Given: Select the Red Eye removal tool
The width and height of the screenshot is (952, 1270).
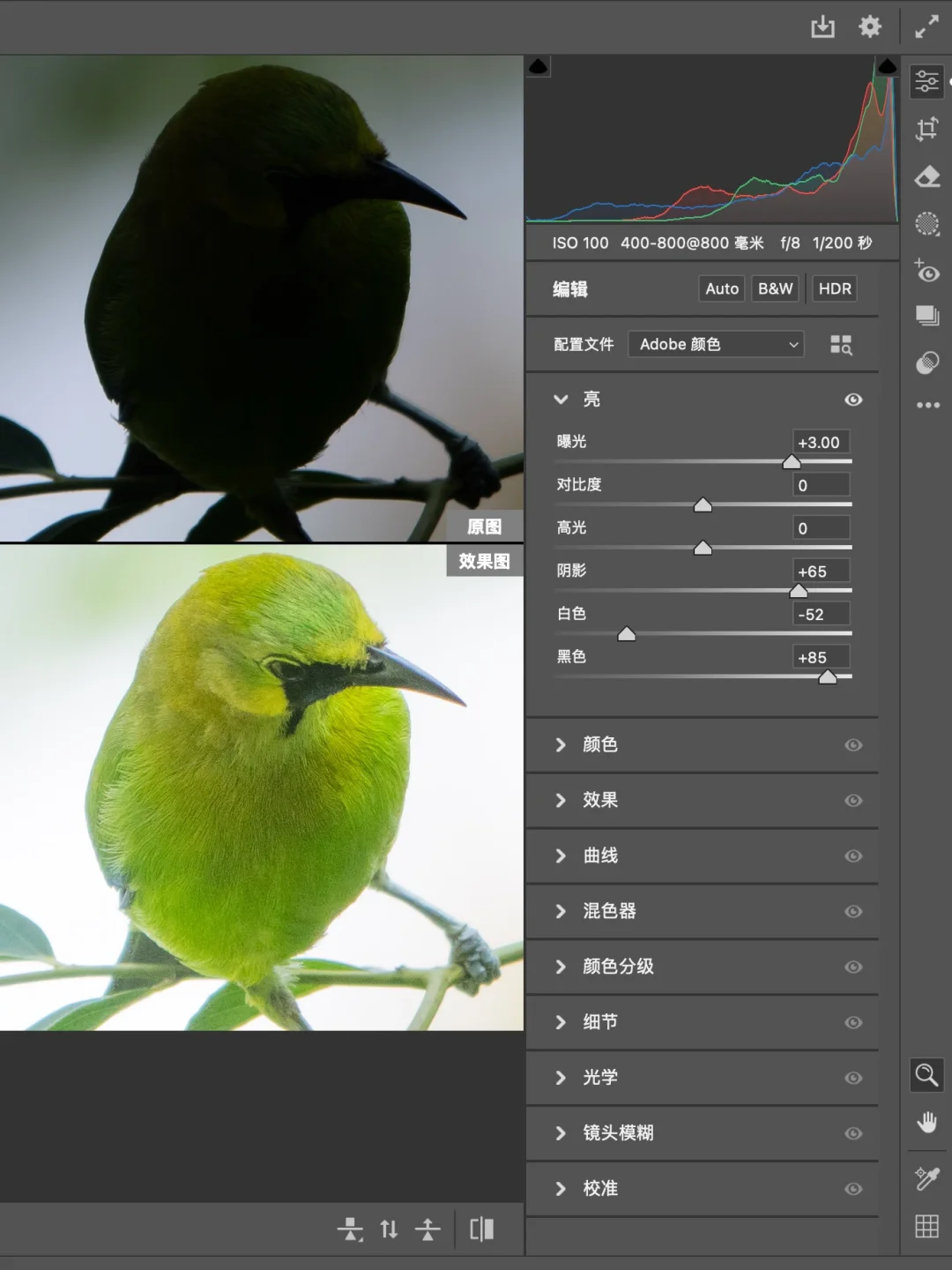Looking at the screenshot, I should click(x=926, y=271).
